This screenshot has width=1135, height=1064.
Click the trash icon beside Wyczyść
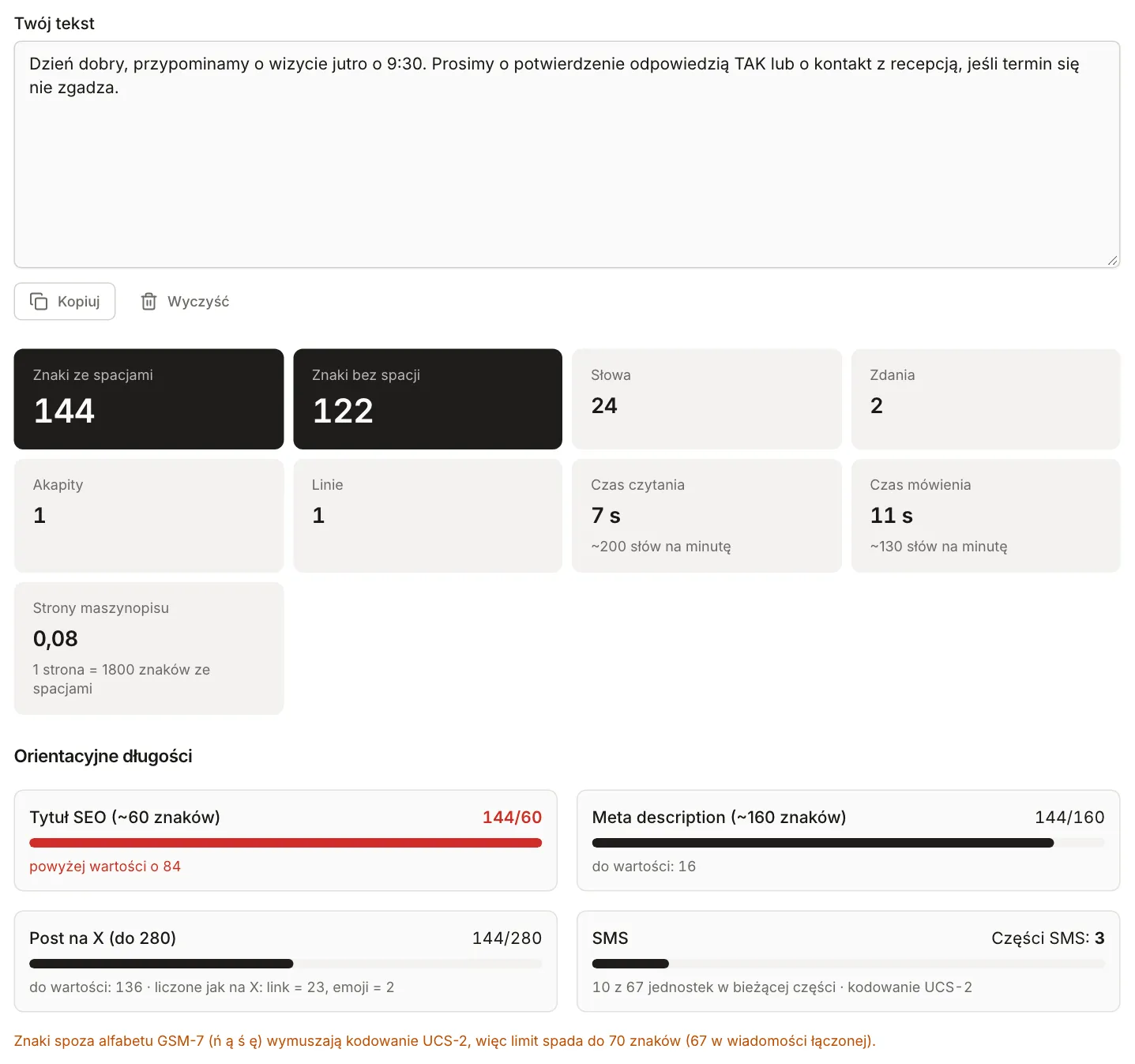point(148,301)
